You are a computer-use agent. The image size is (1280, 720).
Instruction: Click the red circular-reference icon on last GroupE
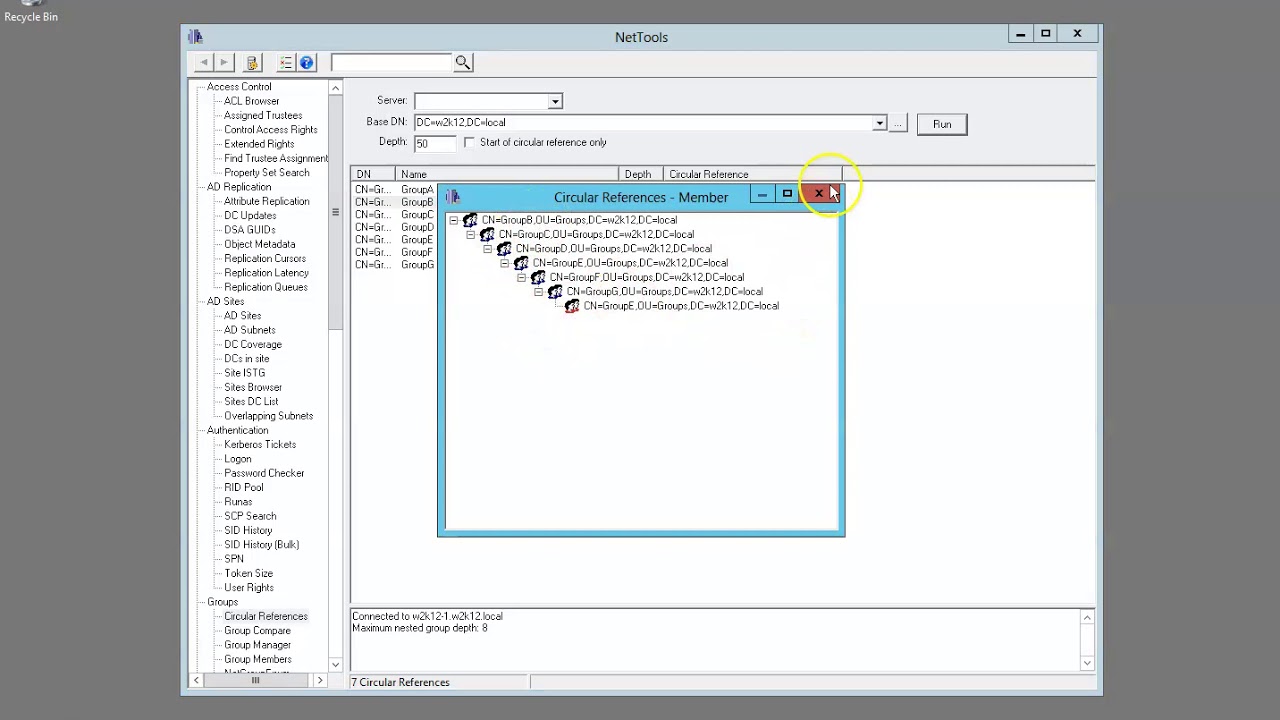pyautogui.click(x=572, y=306)
